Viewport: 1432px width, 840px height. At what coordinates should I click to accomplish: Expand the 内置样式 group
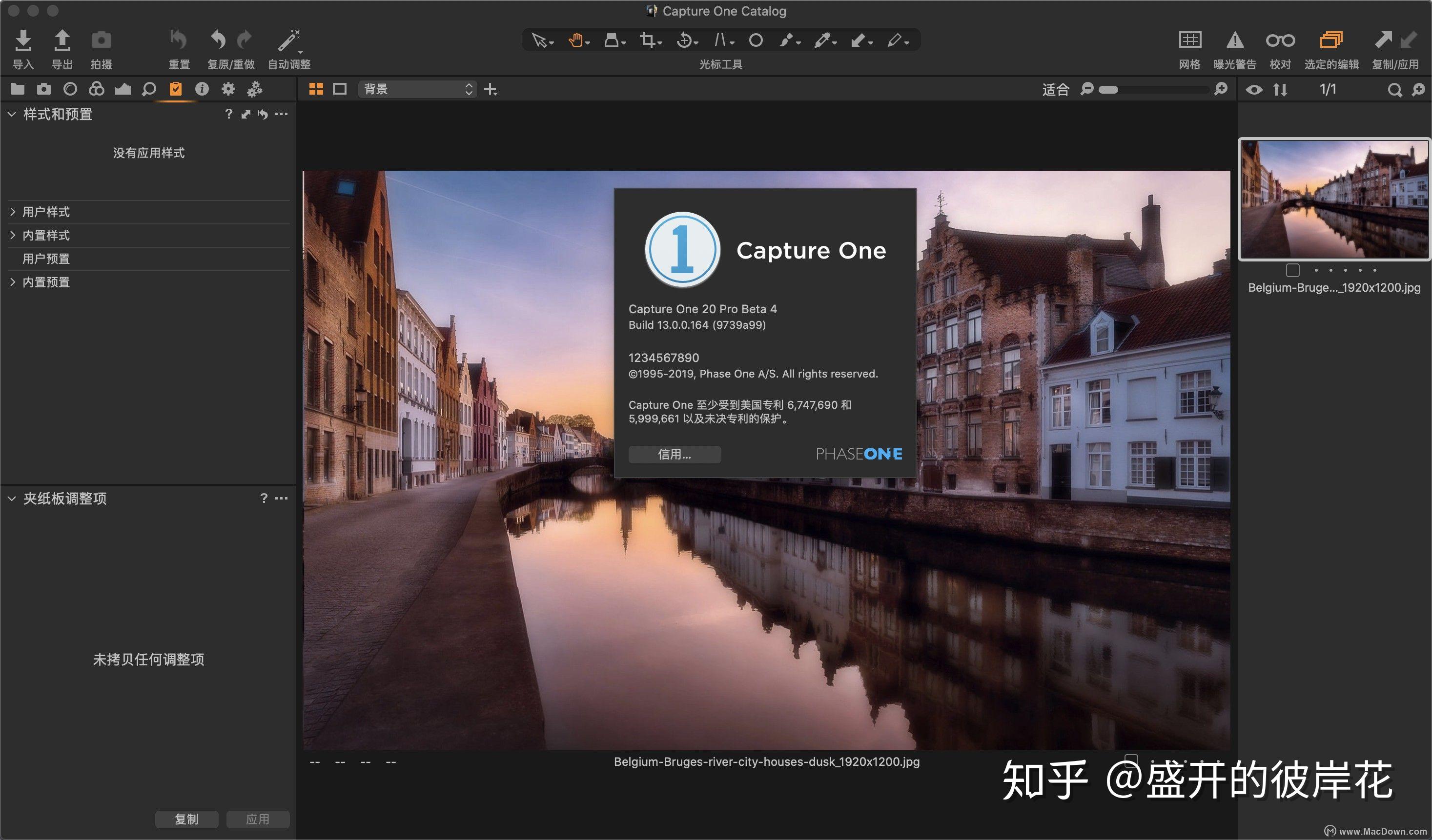[13, 235]
